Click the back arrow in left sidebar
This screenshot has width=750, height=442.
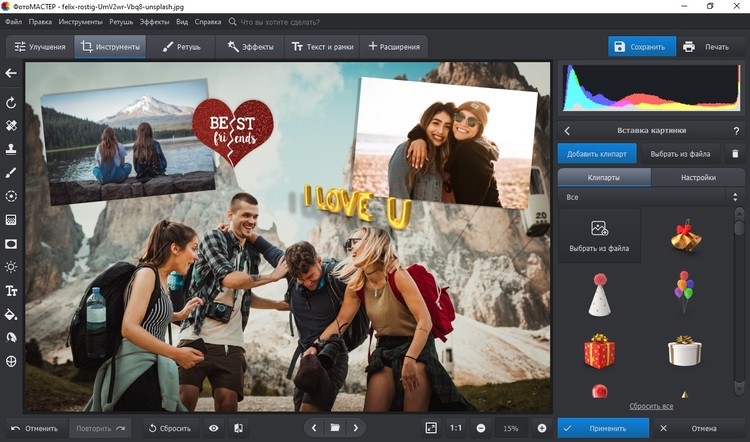point(11,73)
